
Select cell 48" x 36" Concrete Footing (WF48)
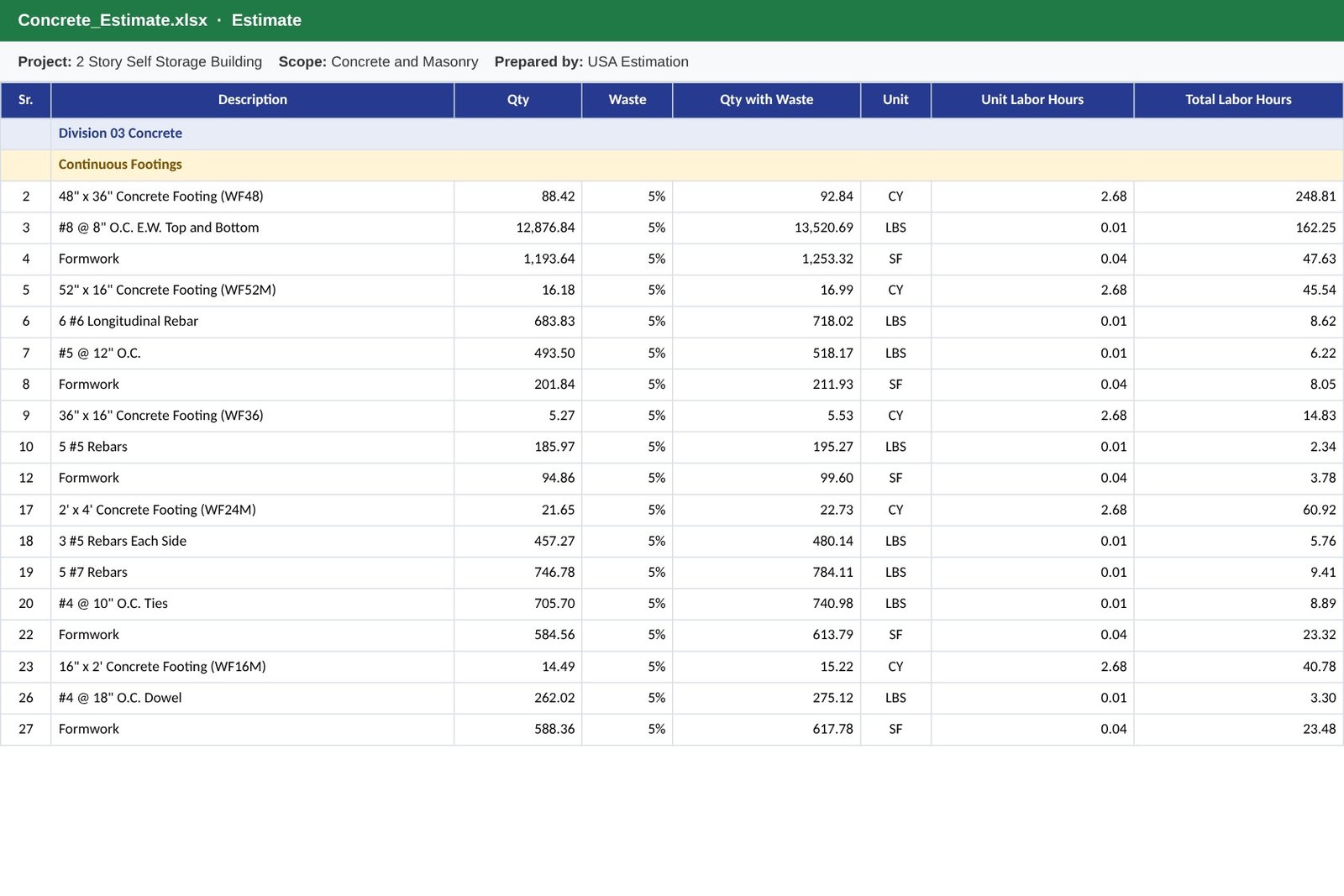pos(252,196)
